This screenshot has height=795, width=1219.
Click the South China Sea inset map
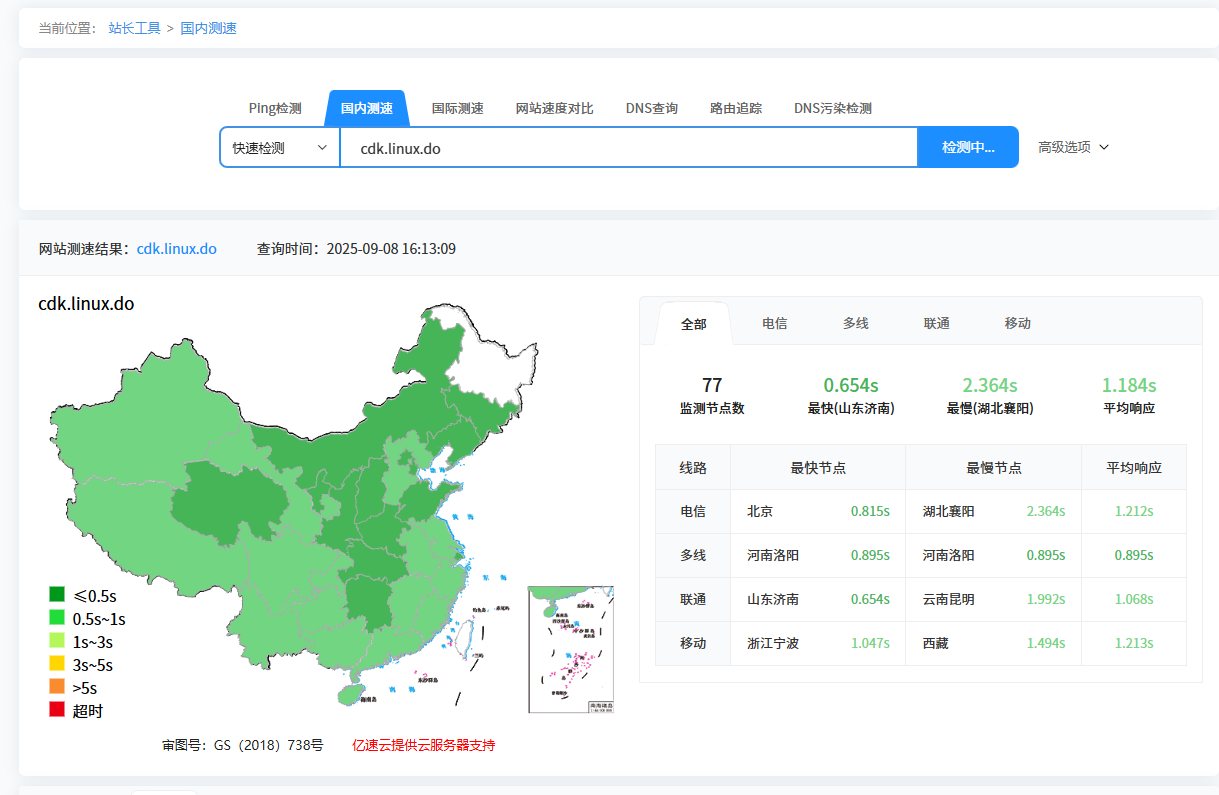(571, 650)
